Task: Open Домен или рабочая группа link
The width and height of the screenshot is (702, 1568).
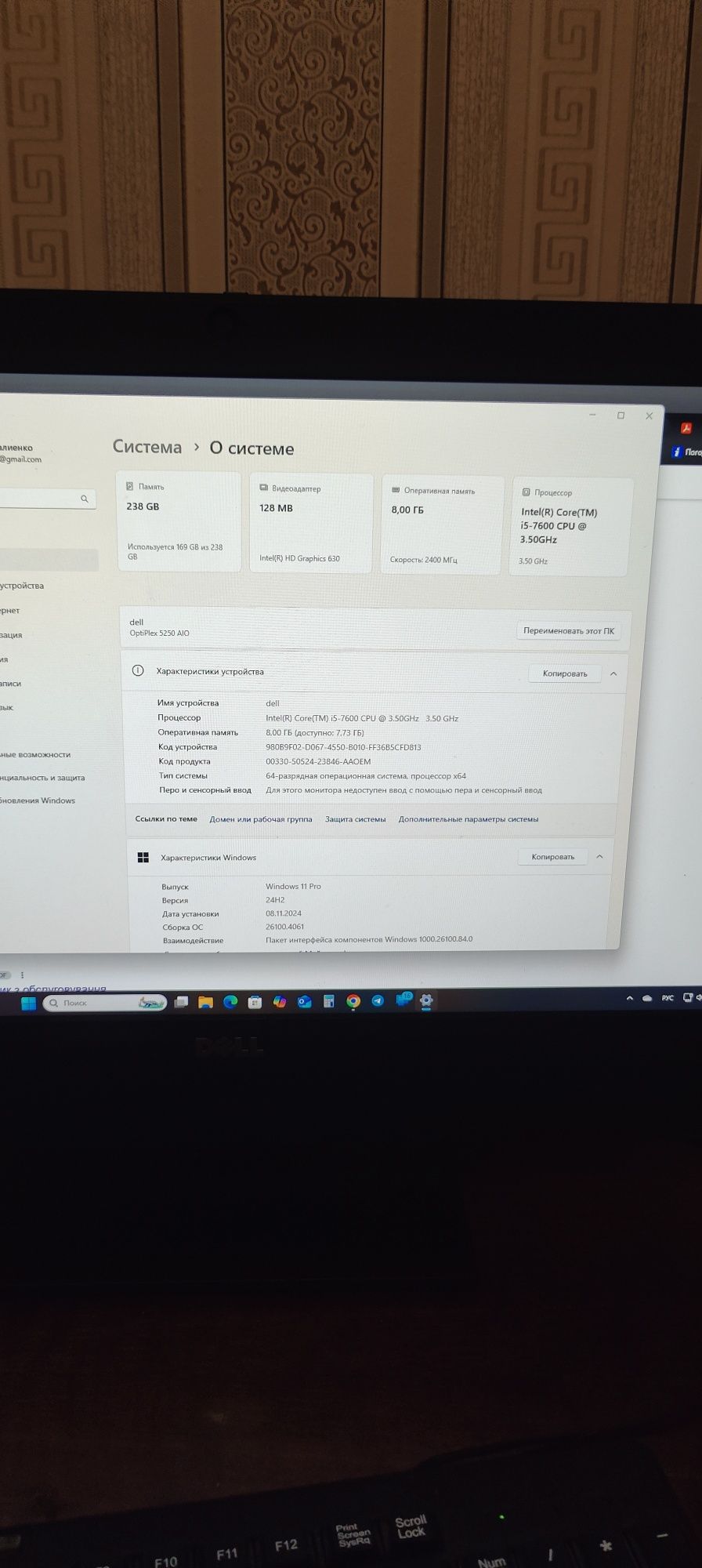Action: pyautogui.click(x=261, y=819)
